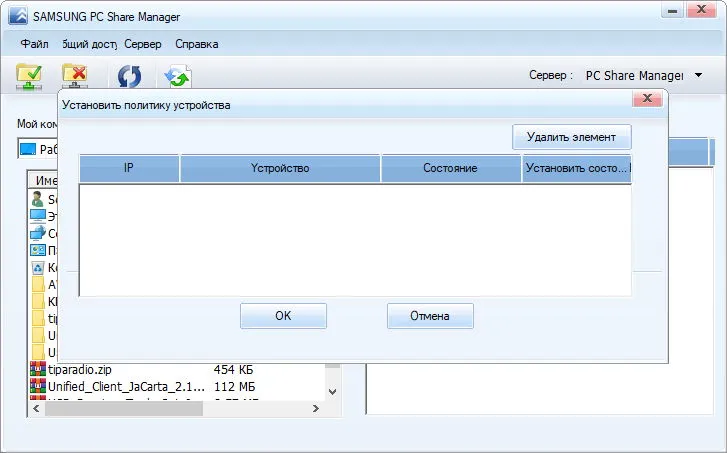This screenshot has height=453, width=727.
Task: Click the OK button in dialog
Action: (283, 316)
